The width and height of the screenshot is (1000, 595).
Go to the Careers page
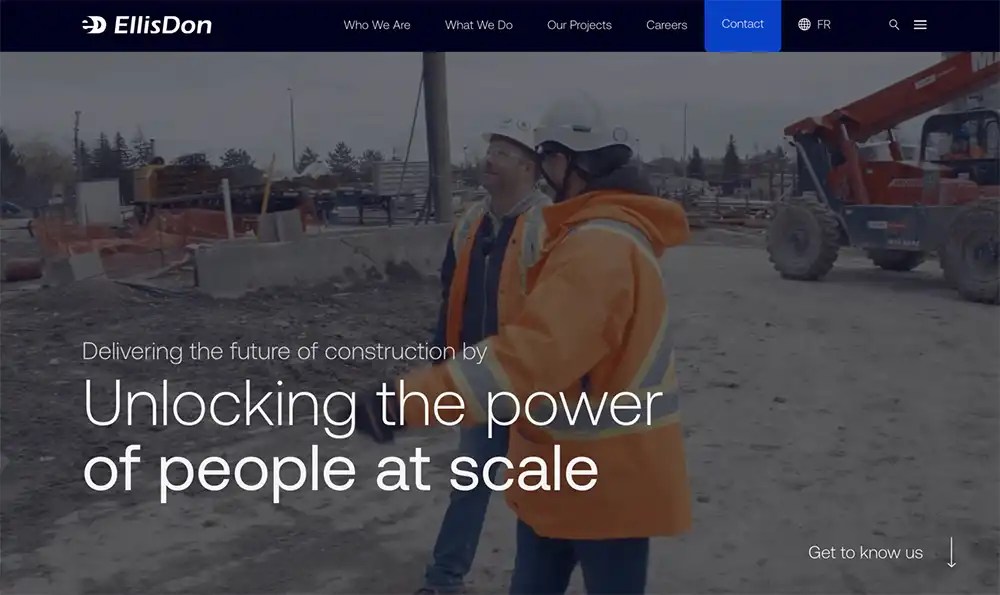click(666, 25)
